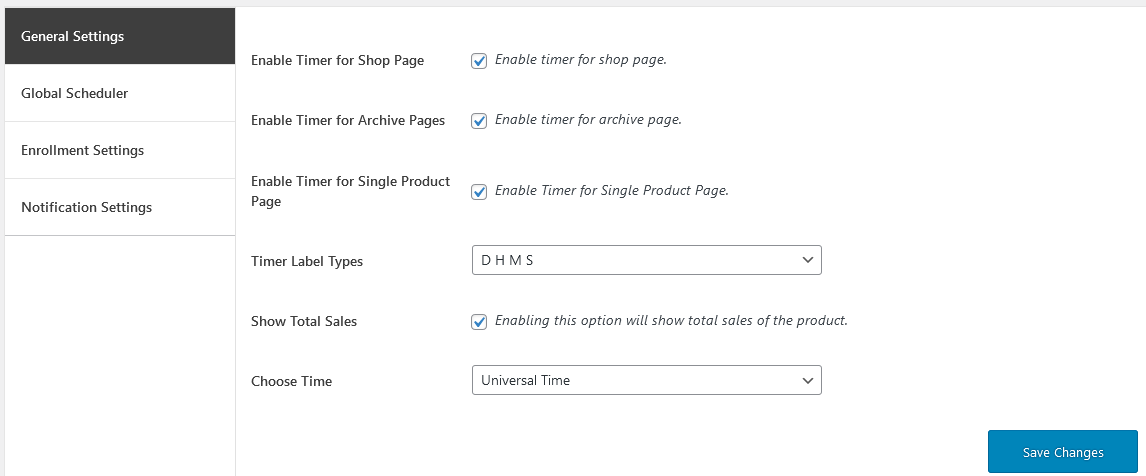This screenshot has width=1146, height=476.
Task: Toggle Enable Timer for Archive Pages checkbox
Action: (479, 120)
